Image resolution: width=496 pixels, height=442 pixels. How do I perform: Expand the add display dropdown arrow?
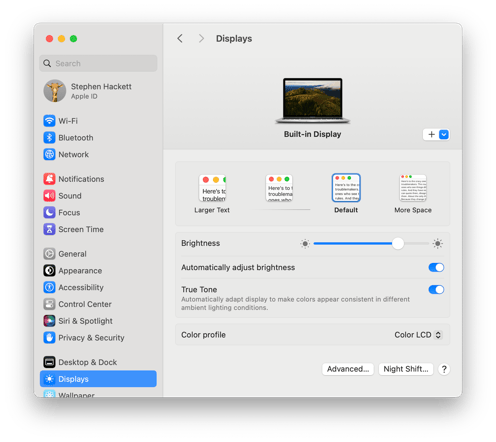[444, 134]
